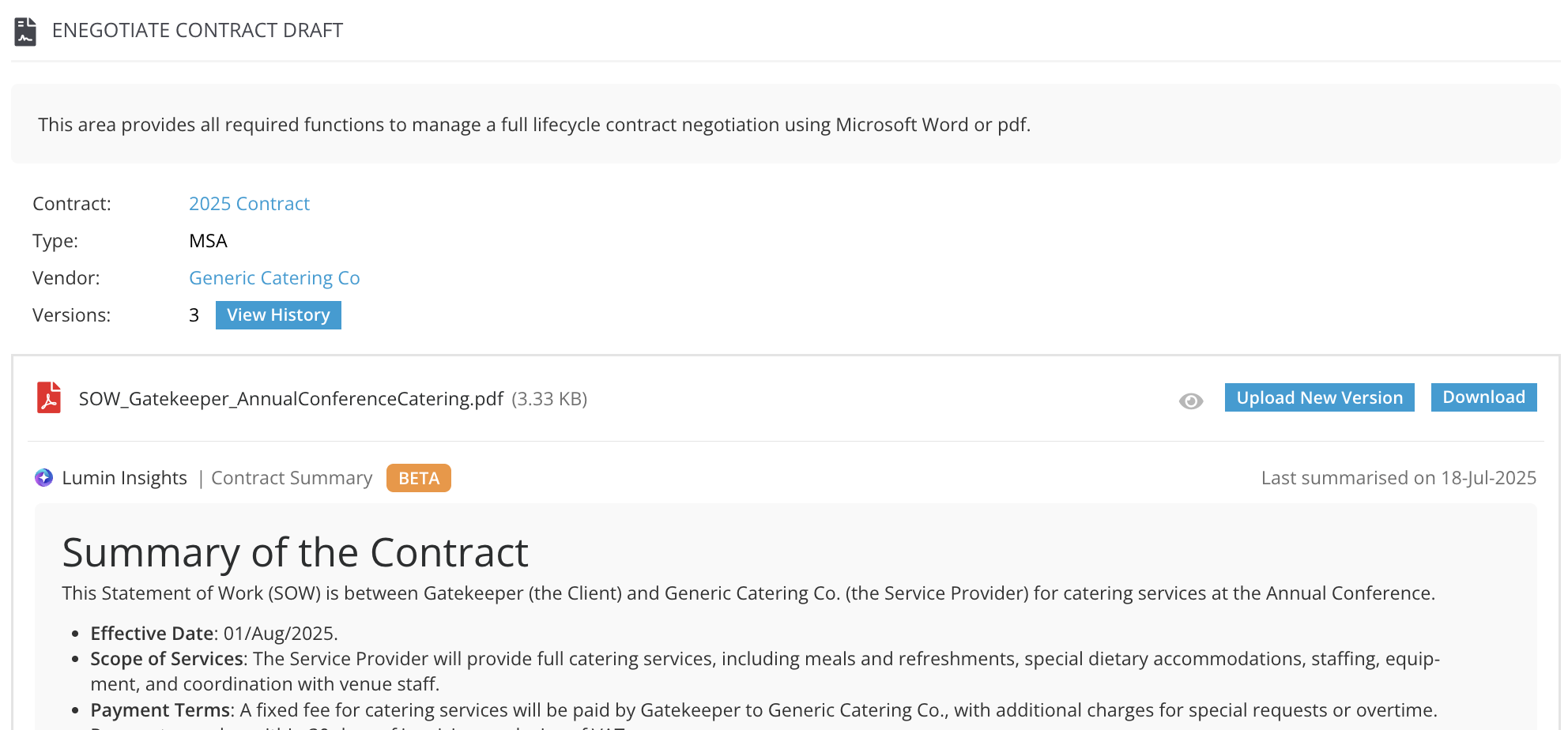1568x730 pixels.
Task: Click the contract document icon in header
Action: [25, 32]
